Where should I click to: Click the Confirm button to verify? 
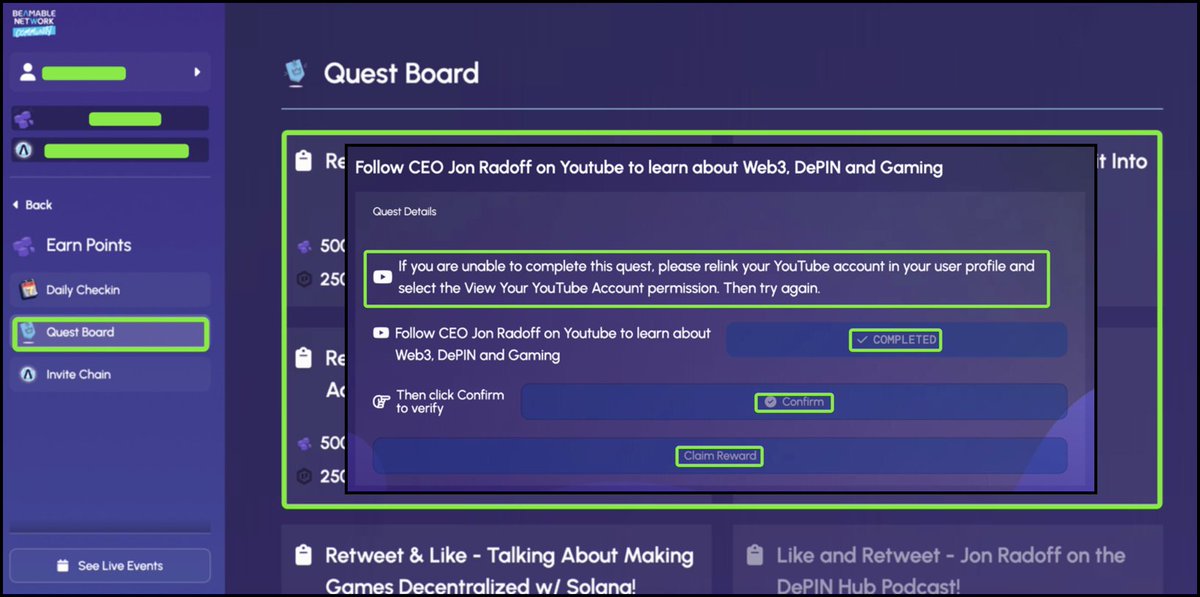coord(794,402)
